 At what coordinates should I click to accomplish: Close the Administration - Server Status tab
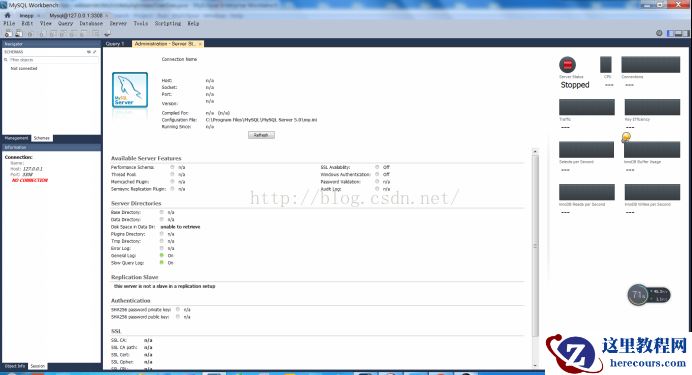click(x=200, y=44)
